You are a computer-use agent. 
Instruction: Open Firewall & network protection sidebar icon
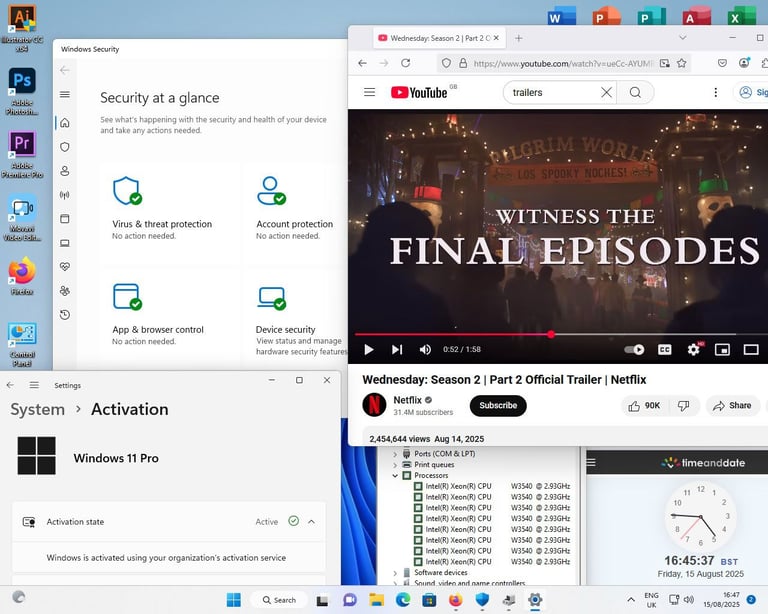coord(65,195)
